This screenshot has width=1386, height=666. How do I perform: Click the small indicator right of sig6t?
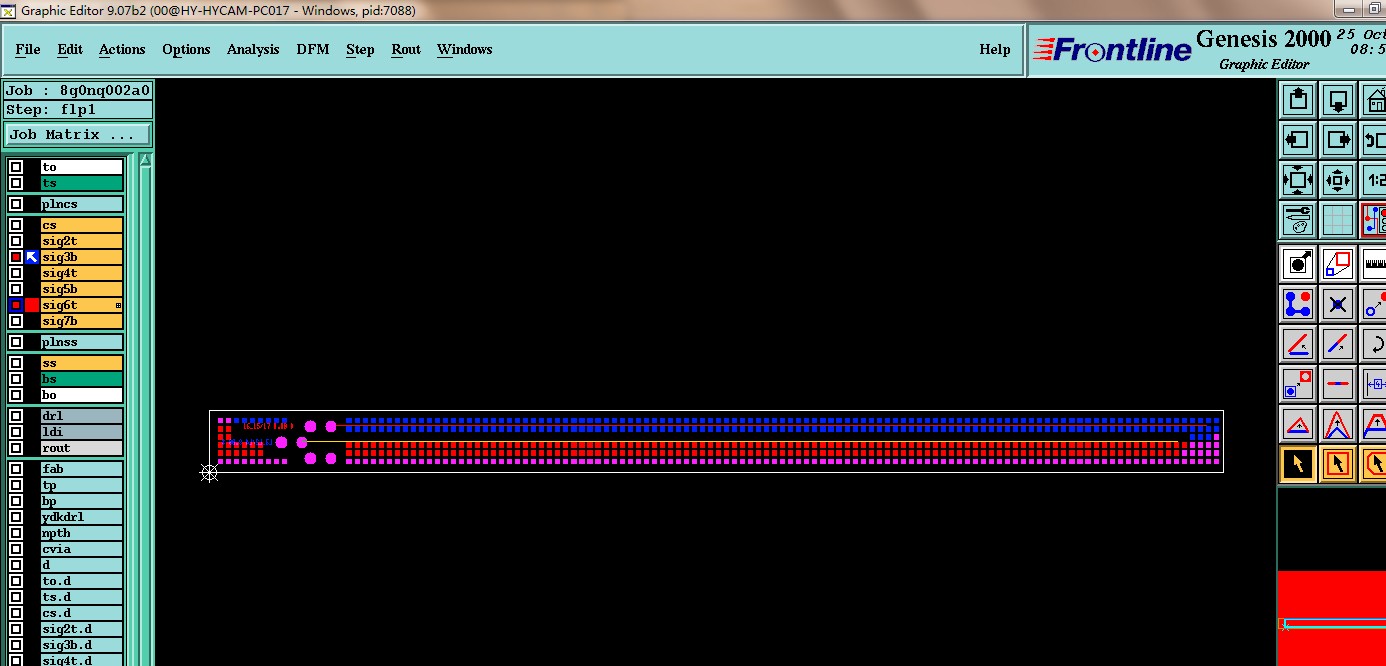(x=118, y=305)
